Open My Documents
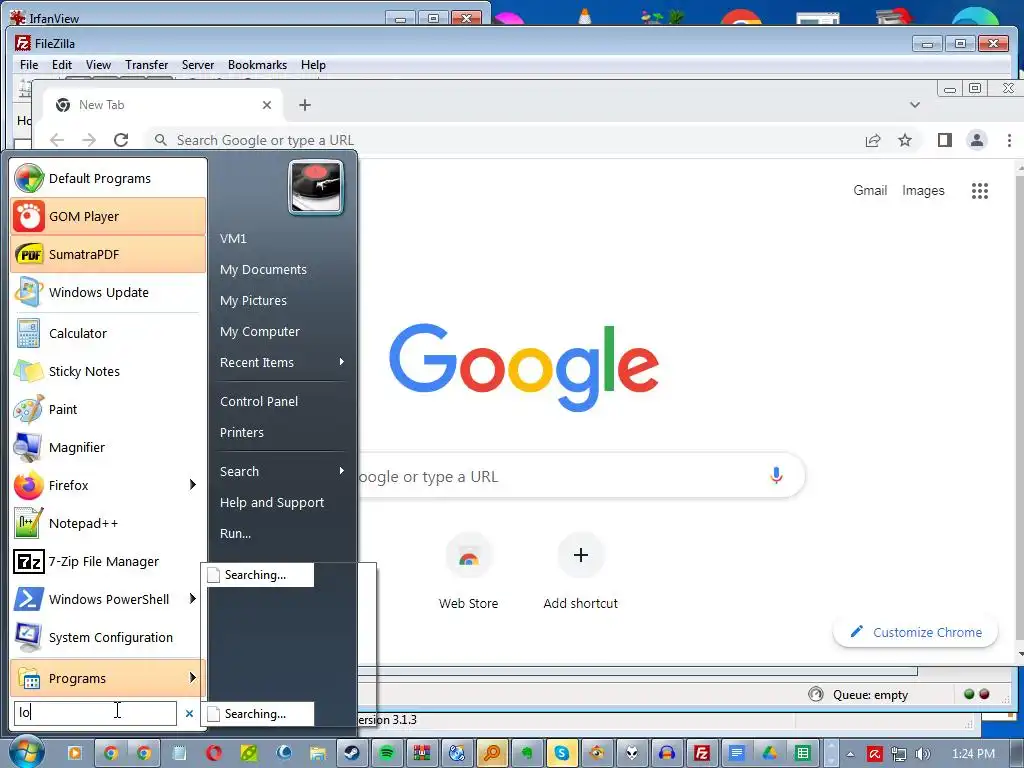Screen dimensions: 1024x768 click(x=282, y=270)
